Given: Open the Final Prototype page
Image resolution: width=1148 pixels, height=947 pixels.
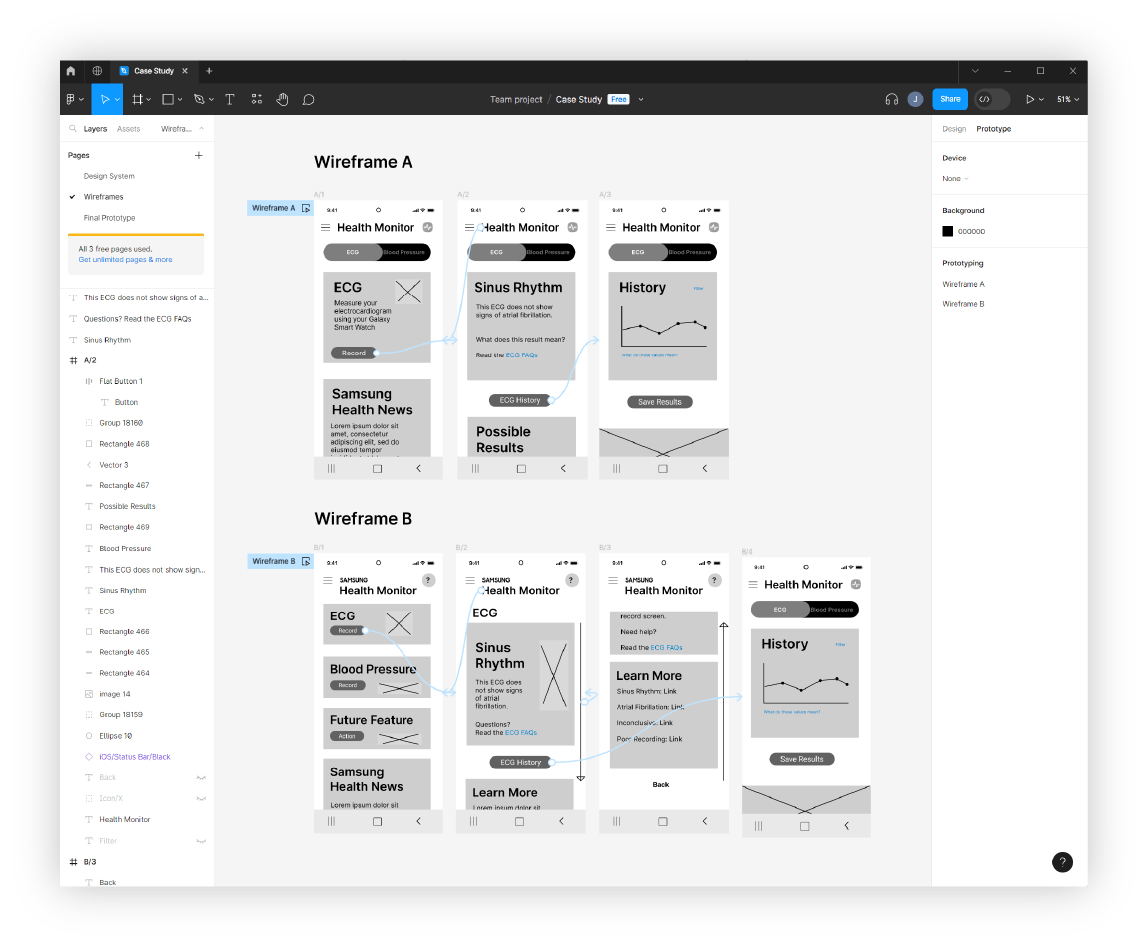Looking at the screenshot, I should 109,218.
